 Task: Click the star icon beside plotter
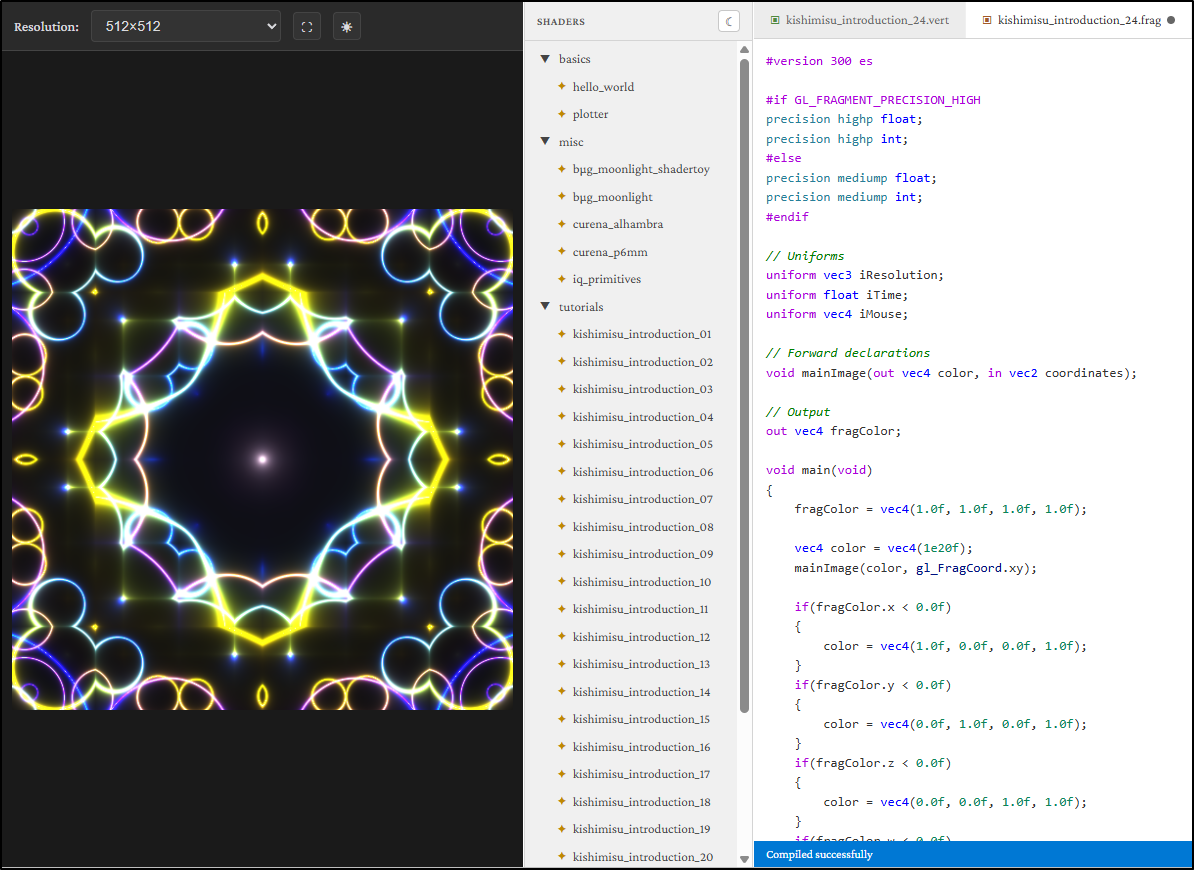tap(562, 114)
